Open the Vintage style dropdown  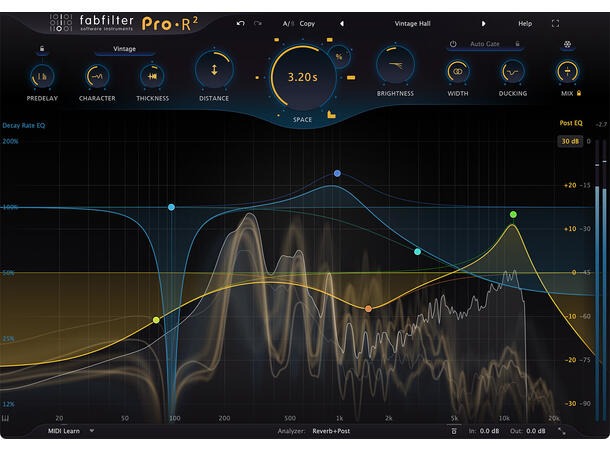click(124, 49)
